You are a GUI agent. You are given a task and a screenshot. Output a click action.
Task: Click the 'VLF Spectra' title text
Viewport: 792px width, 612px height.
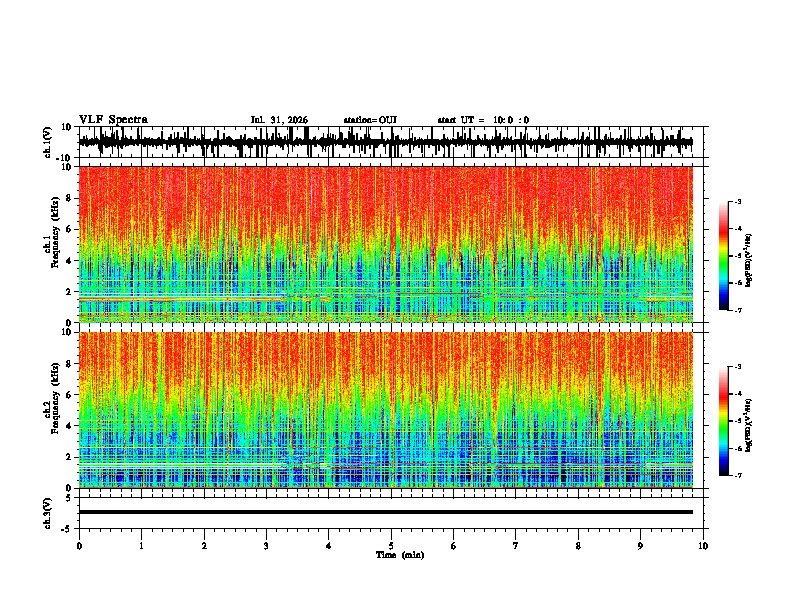(x=113, y=120)
